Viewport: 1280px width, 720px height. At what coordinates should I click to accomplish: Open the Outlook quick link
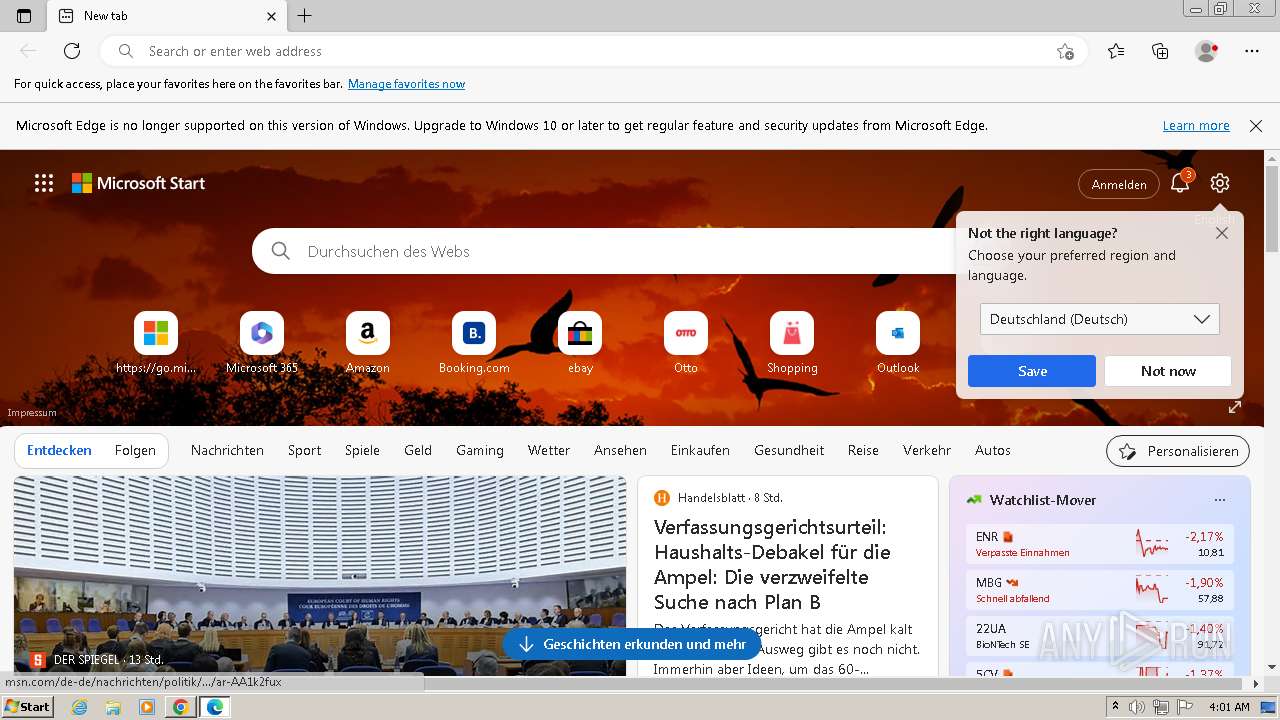pos(898,343)
